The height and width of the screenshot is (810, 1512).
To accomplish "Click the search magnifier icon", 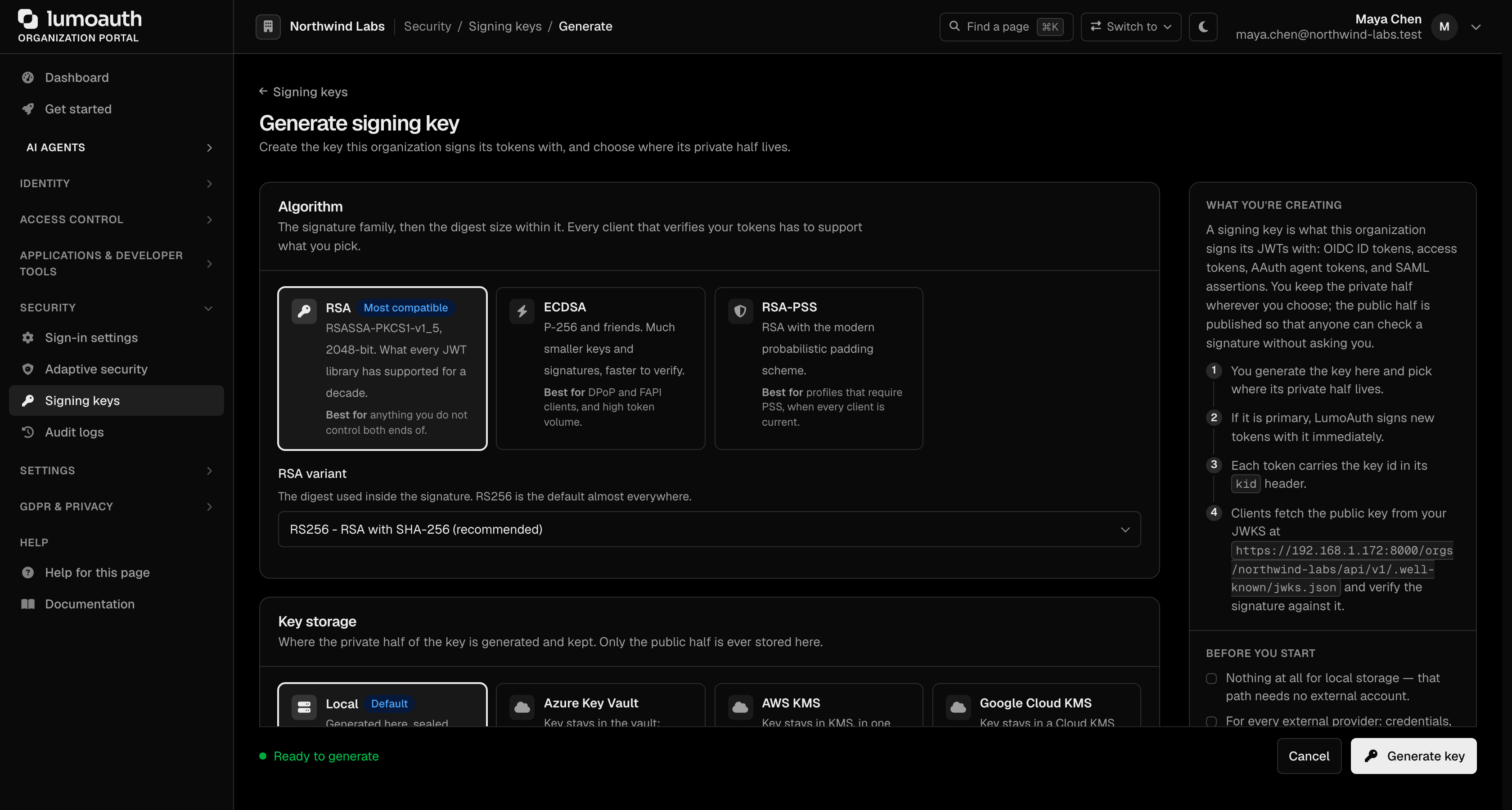I will pyautogui.click(x=954, y=27).
